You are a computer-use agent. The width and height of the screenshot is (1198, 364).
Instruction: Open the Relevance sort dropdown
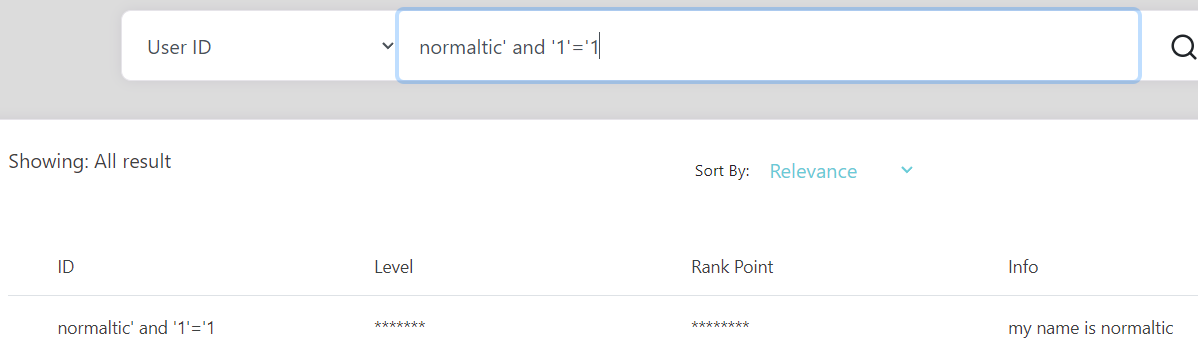(840, 171)
